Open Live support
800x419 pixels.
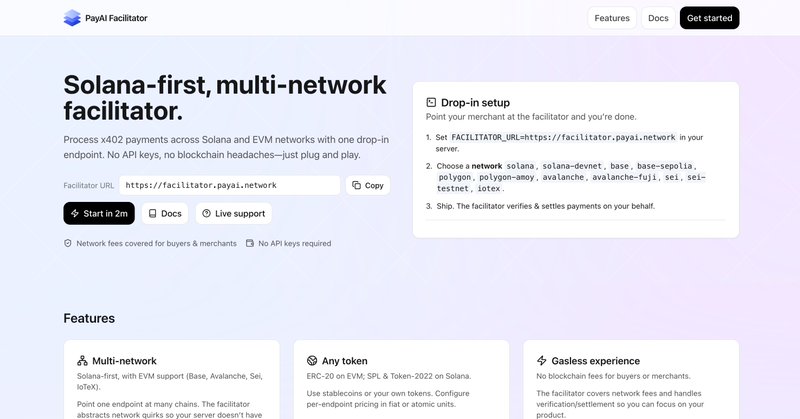click(234, 213)
